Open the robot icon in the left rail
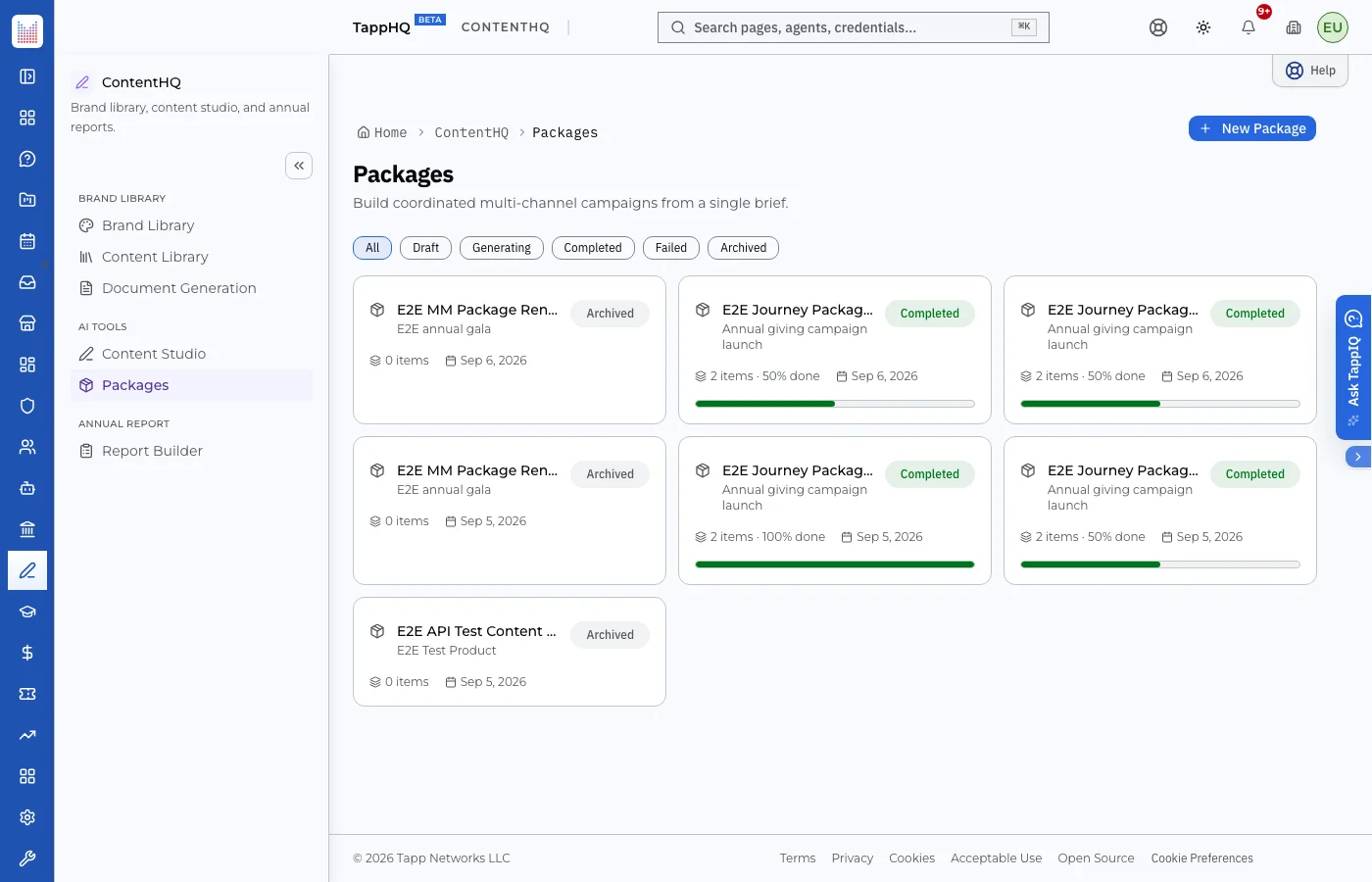 tap(27, 488)
